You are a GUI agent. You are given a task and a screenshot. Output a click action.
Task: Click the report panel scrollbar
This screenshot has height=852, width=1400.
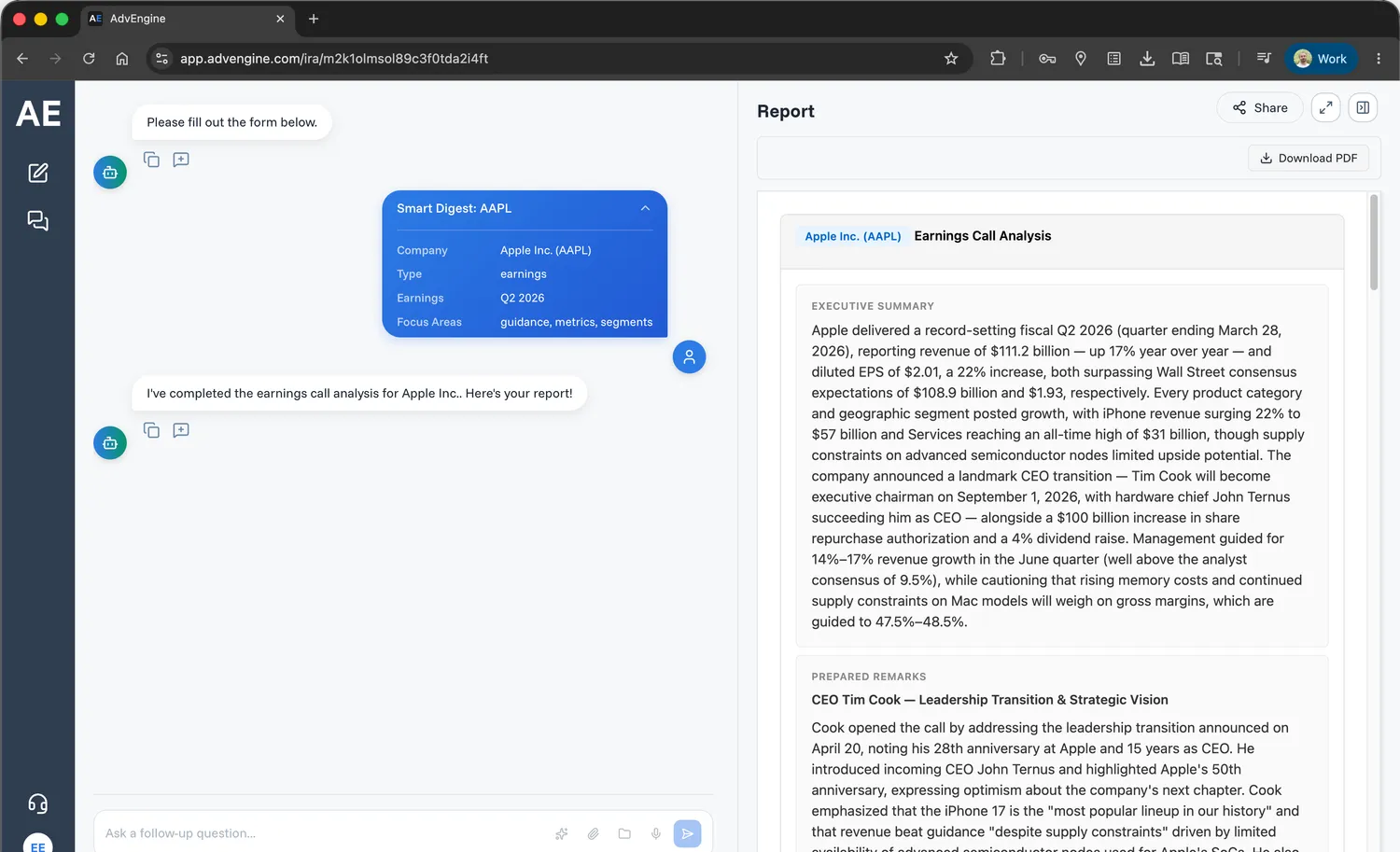pyautogui.click(x=1374, y=243)
